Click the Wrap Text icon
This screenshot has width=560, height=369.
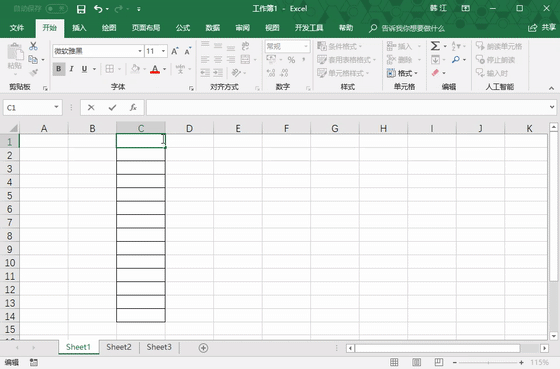click(x=245, y=46)
